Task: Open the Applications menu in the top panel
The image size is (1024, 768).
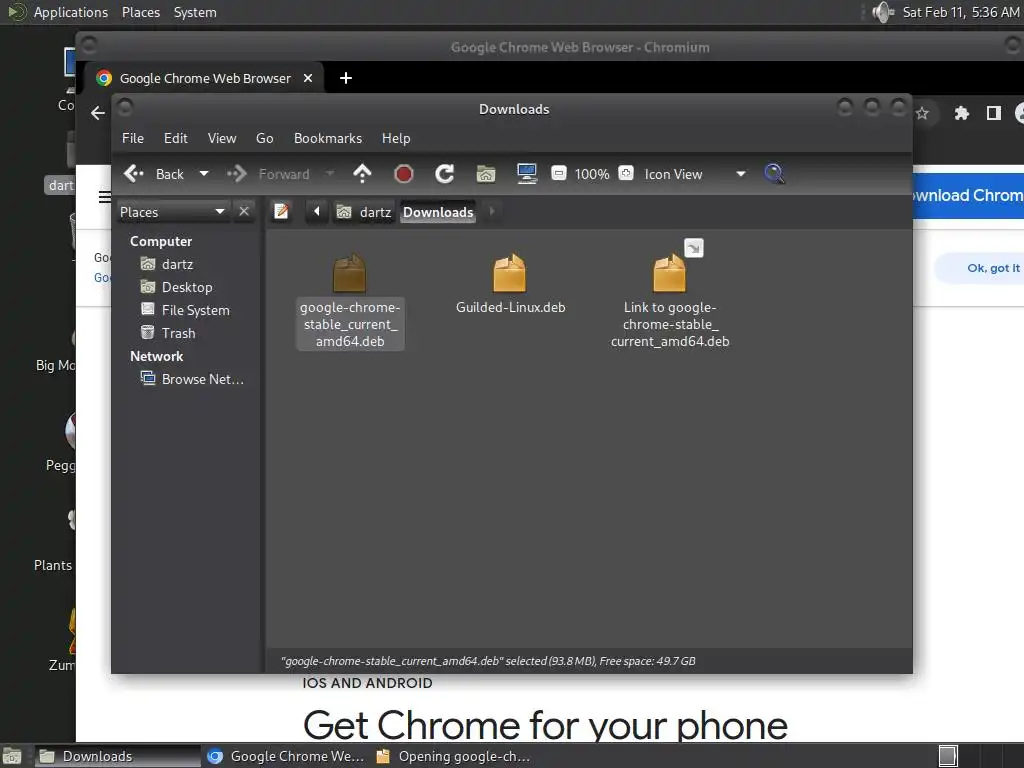Action: coord(71,12)
